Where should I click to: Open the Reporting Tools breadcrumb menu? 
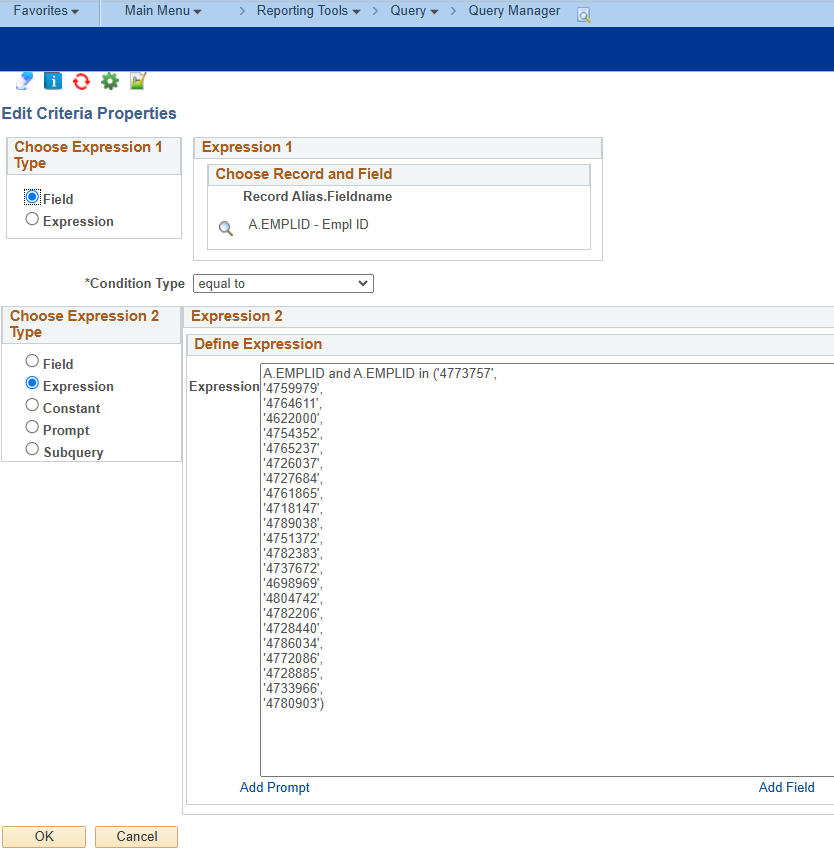[308, 12]
